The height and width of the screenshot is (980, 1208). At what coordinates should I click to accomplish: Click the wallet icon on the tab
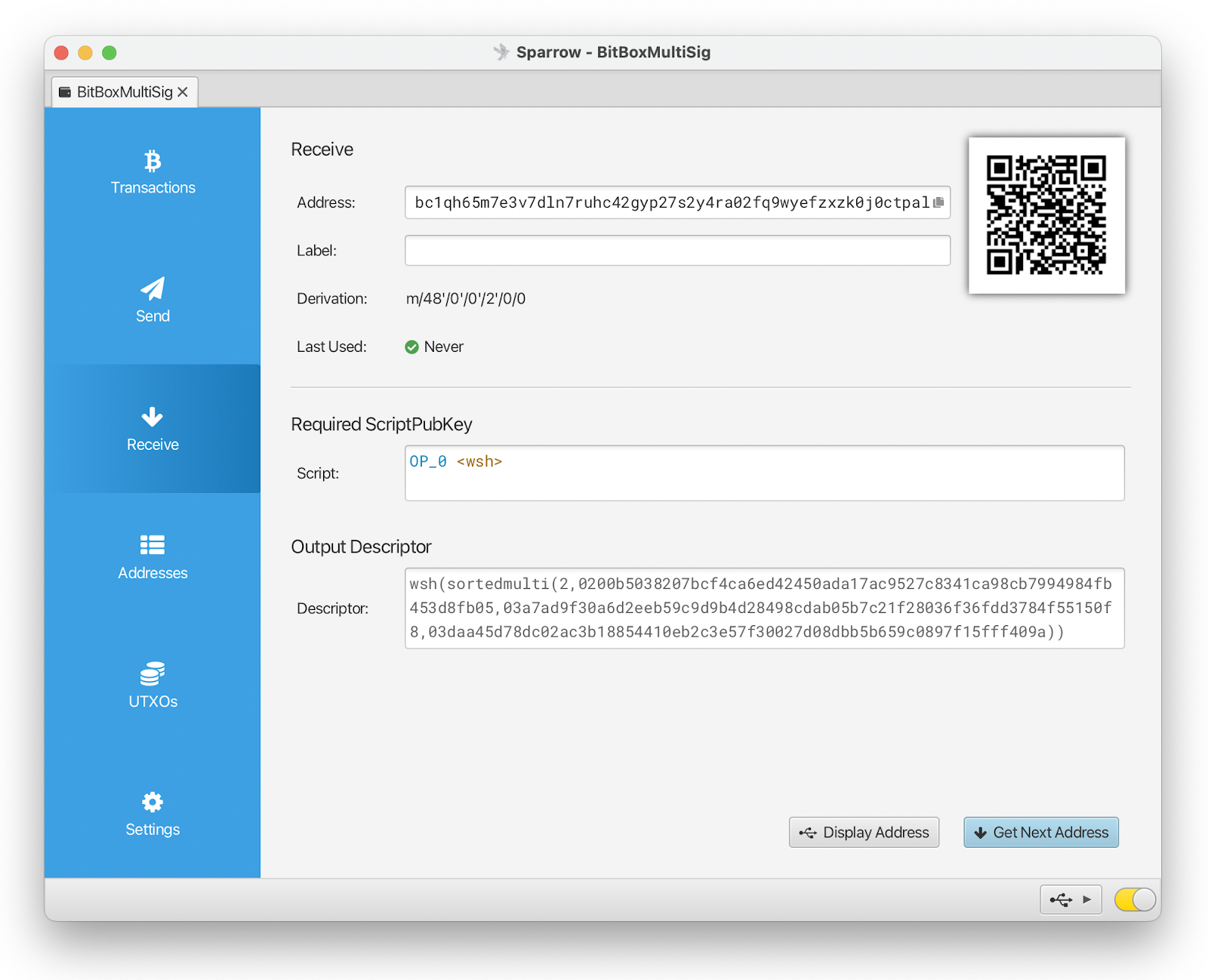click(x=65, y=92)
